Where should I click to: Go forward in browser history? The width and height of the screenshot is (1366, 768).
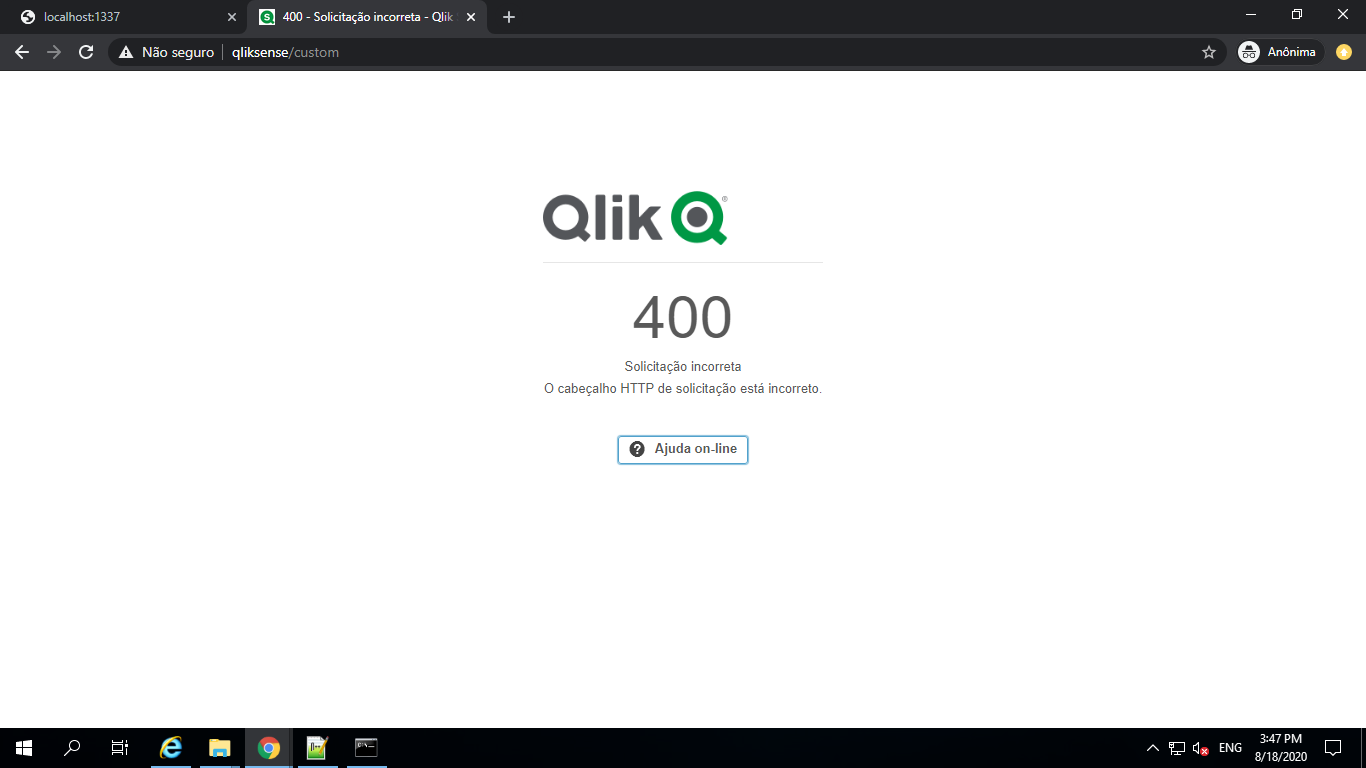(54, 52)
